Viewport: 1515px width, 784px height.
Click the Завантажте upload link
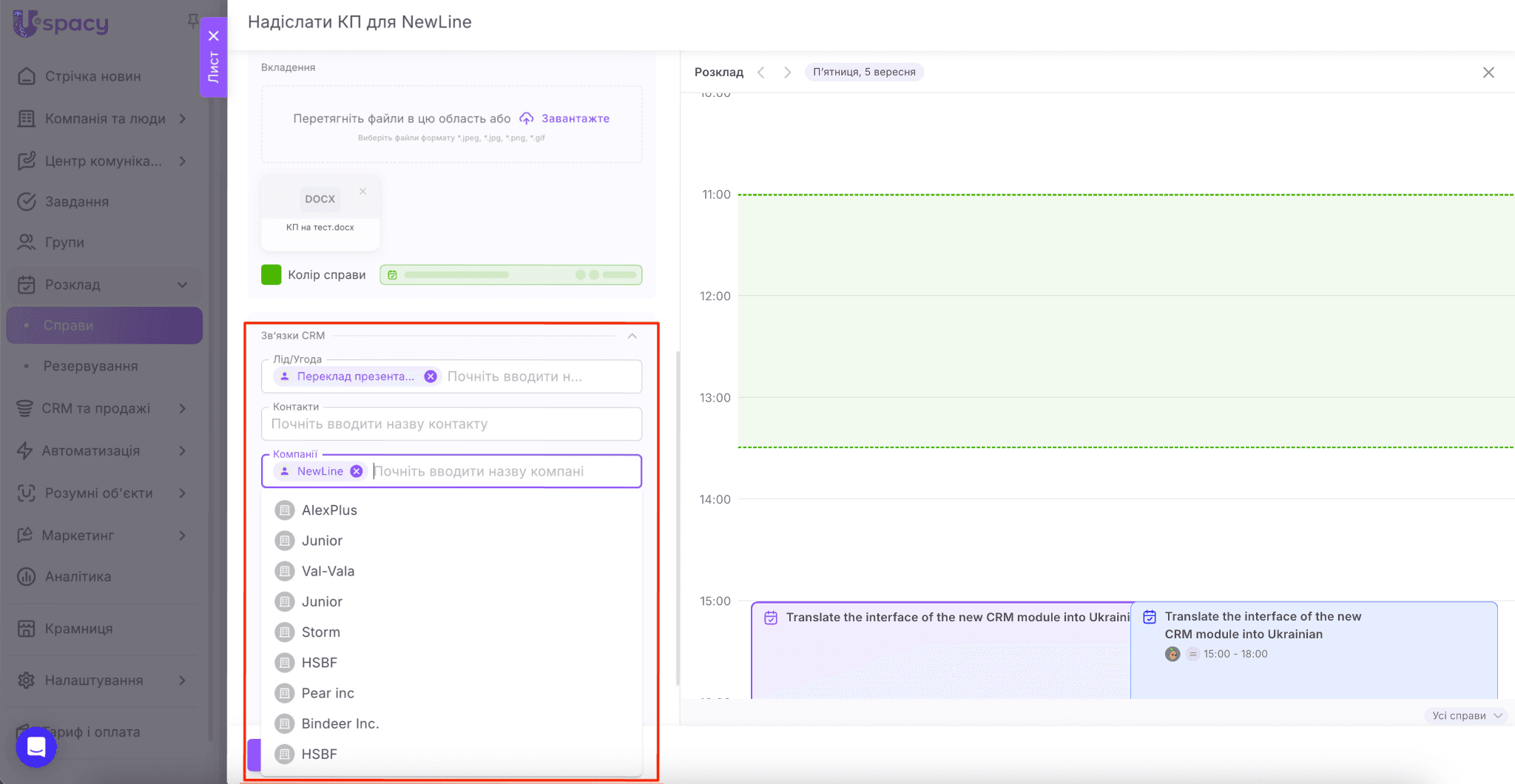pyautogui.click(x=575, y=118)
